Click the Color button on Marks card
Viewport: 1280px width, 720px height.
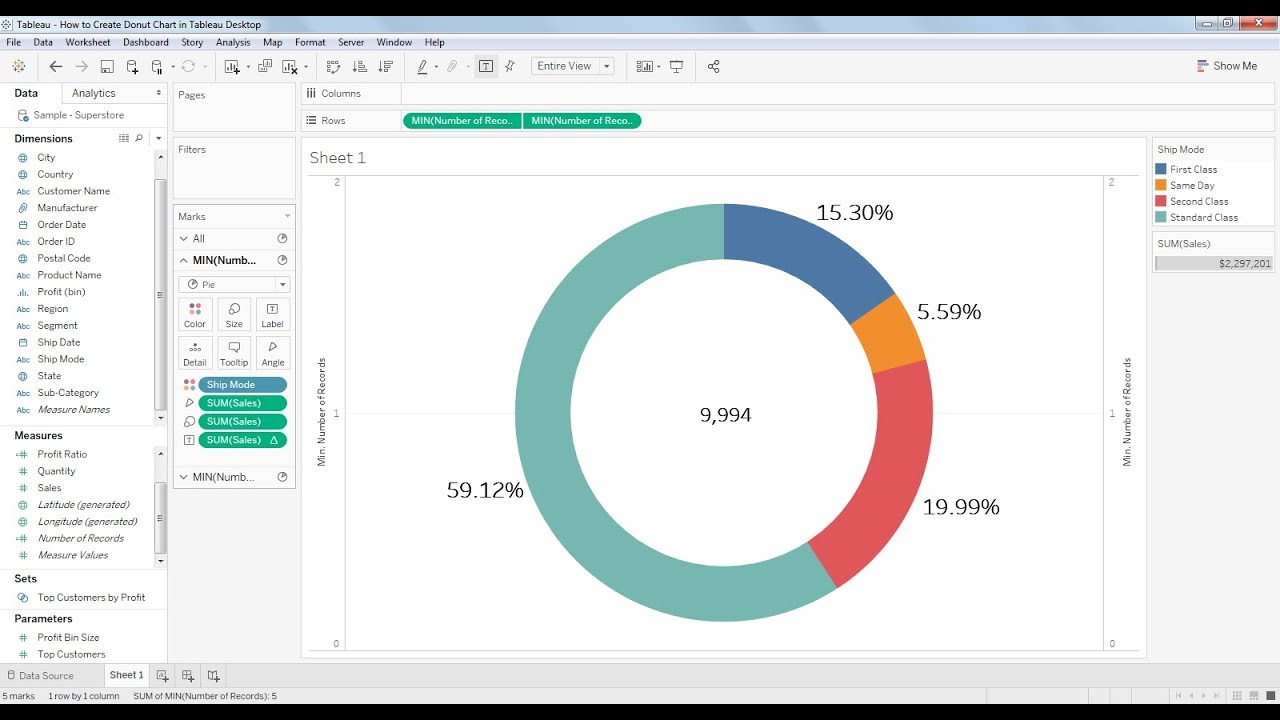(x=195, y=315)
